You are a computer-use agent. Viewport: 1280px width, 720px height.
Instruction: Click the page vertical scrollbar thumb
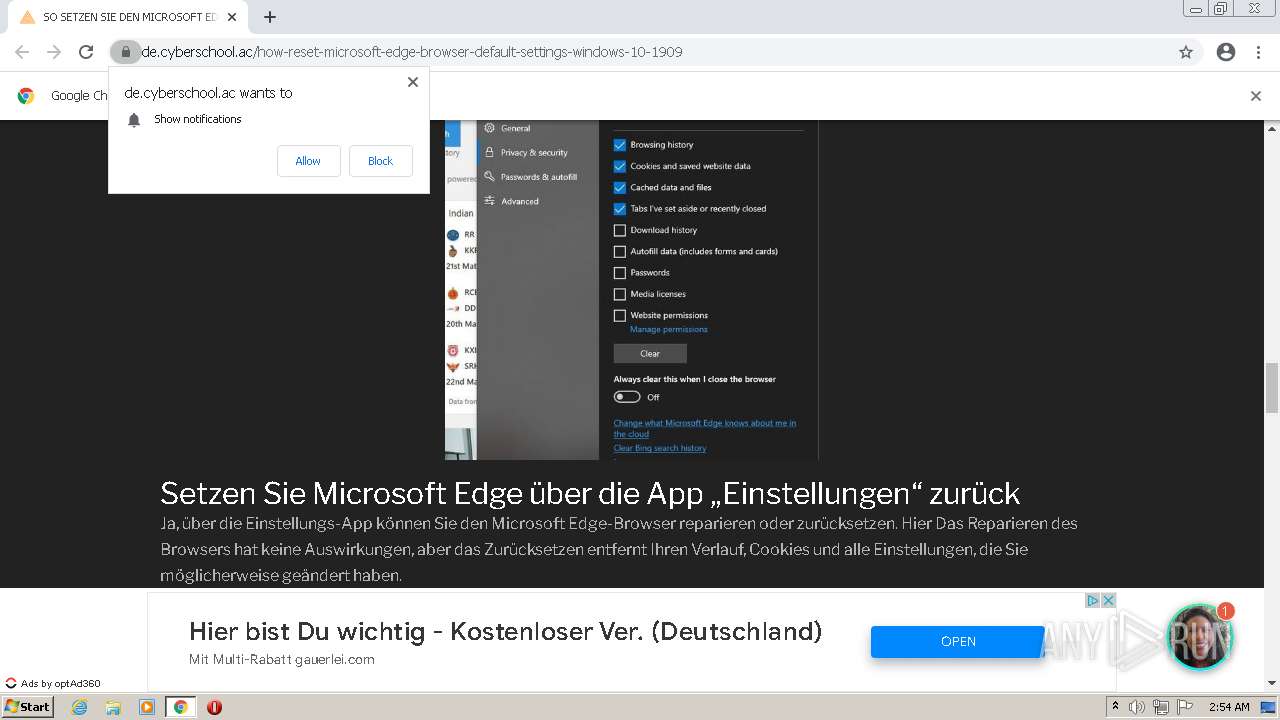pos(1272,388)
